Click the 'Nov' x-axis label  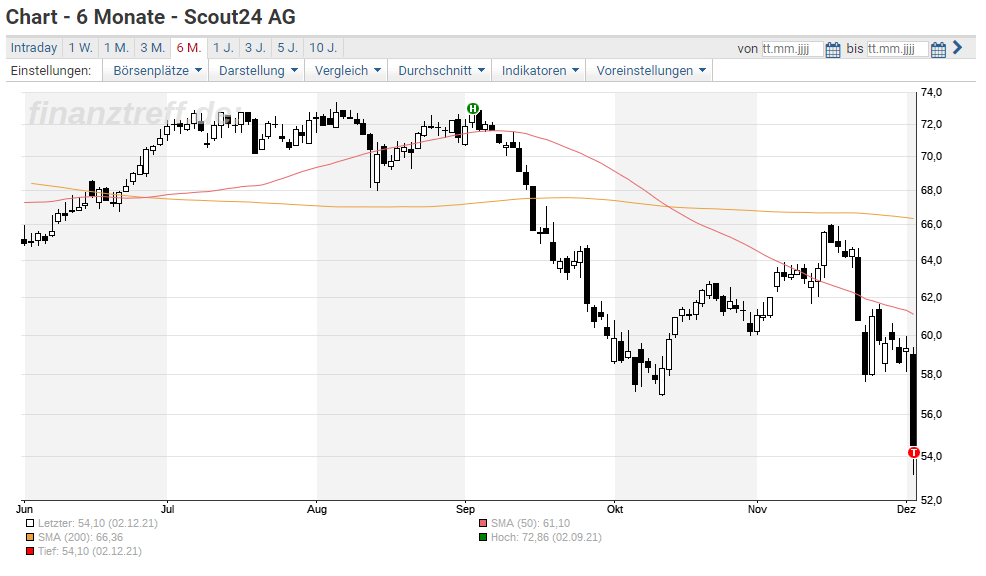[757, 509]
